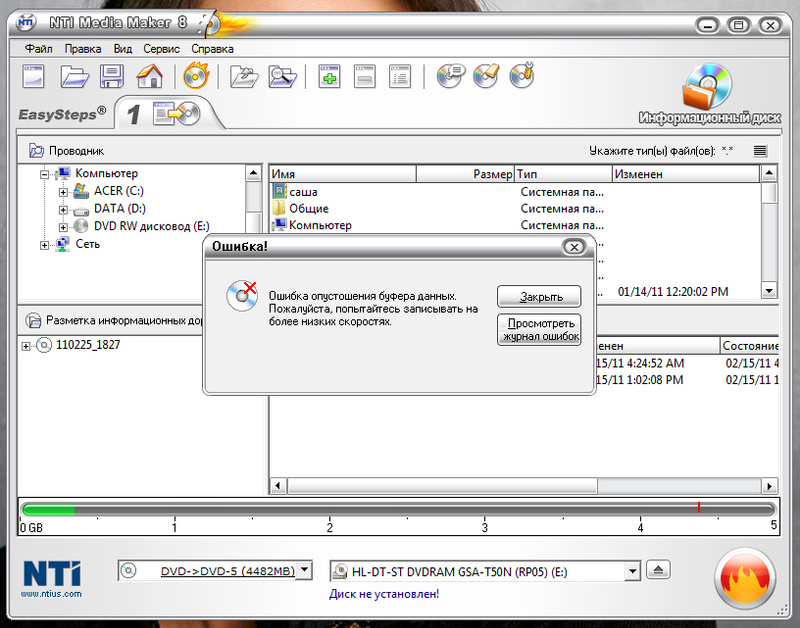Click the file type filter field *.*
Viewport: 800px width, 628px height.
pos(728,150)
